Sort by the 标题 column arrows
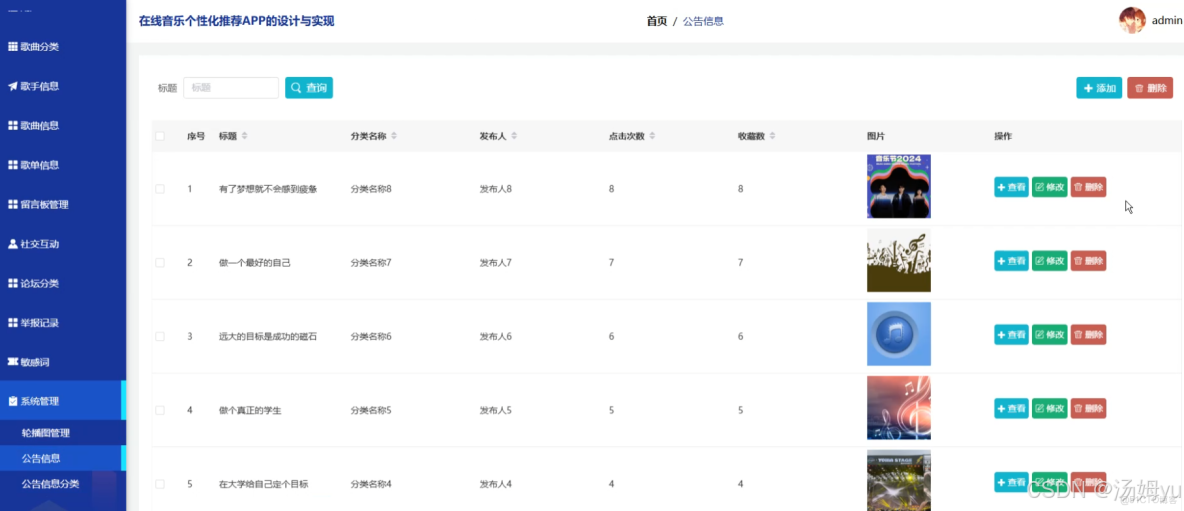Viewport: 1184px width, 511px height. pos(244,137)
